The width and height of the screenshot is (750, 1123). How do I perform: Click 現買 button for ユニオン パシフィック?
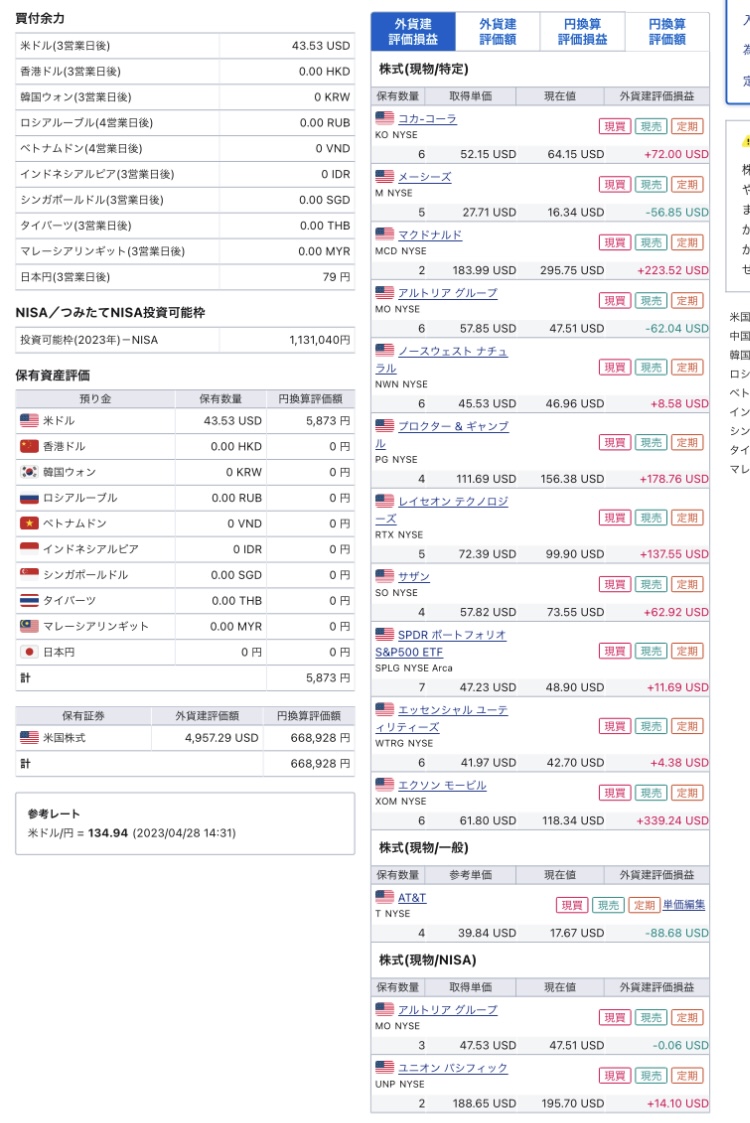coord(615,1076)
